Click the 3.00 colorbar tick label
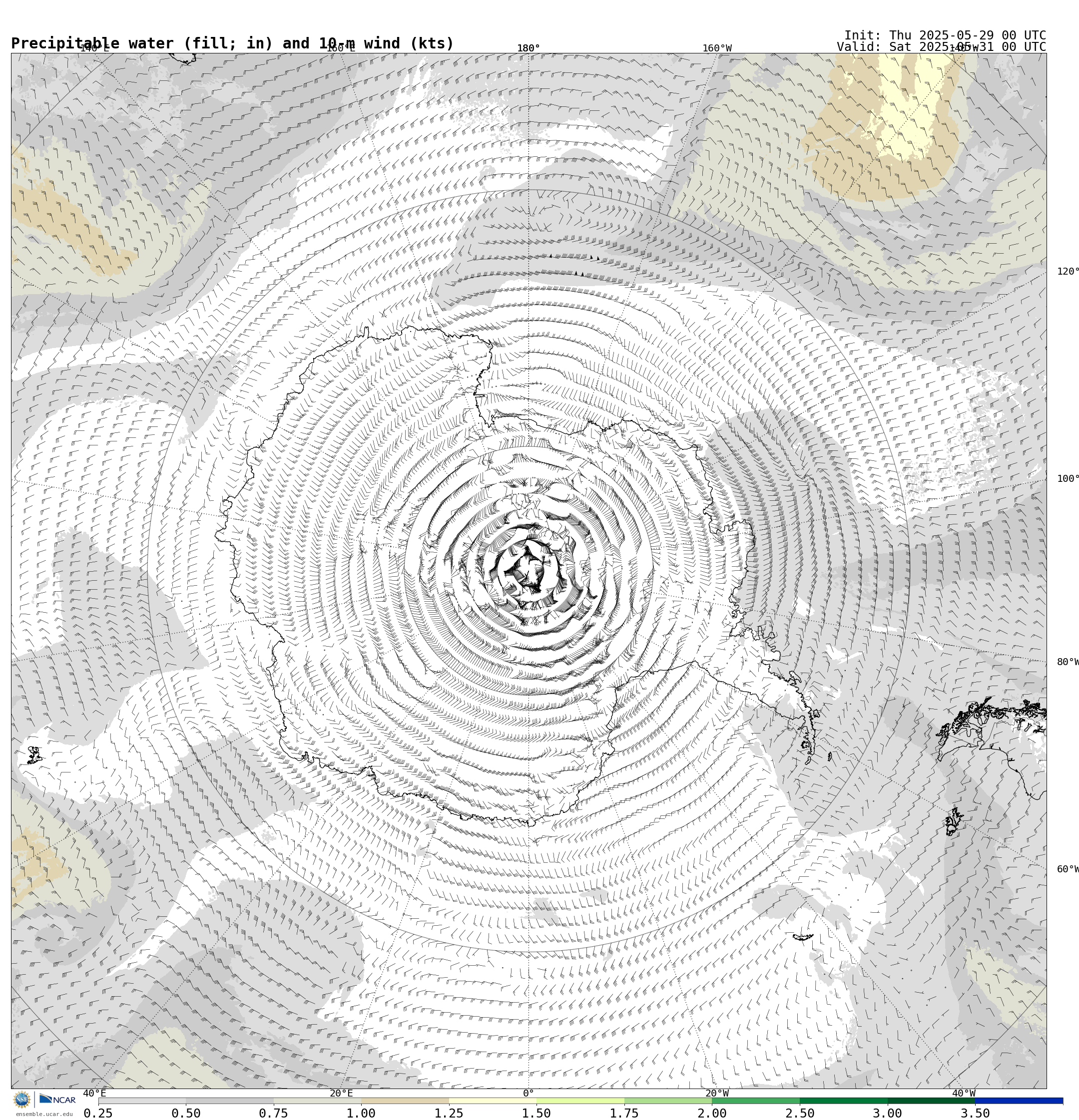Screen dimensions: 1079x1120 point(888,1113)
